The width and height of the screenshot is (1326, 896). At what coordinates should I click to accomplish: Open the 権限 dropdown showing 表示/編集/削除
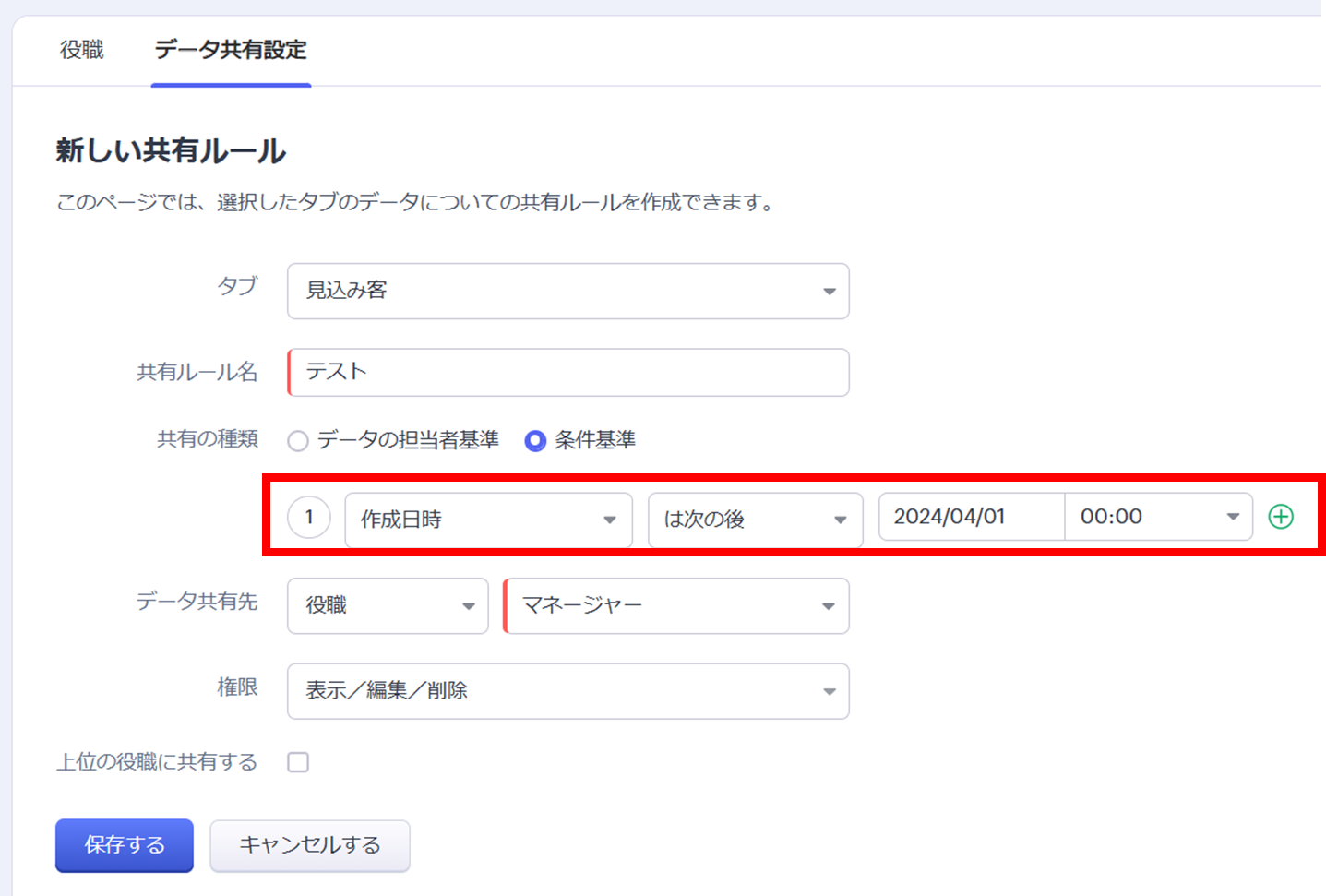[567, 691]
